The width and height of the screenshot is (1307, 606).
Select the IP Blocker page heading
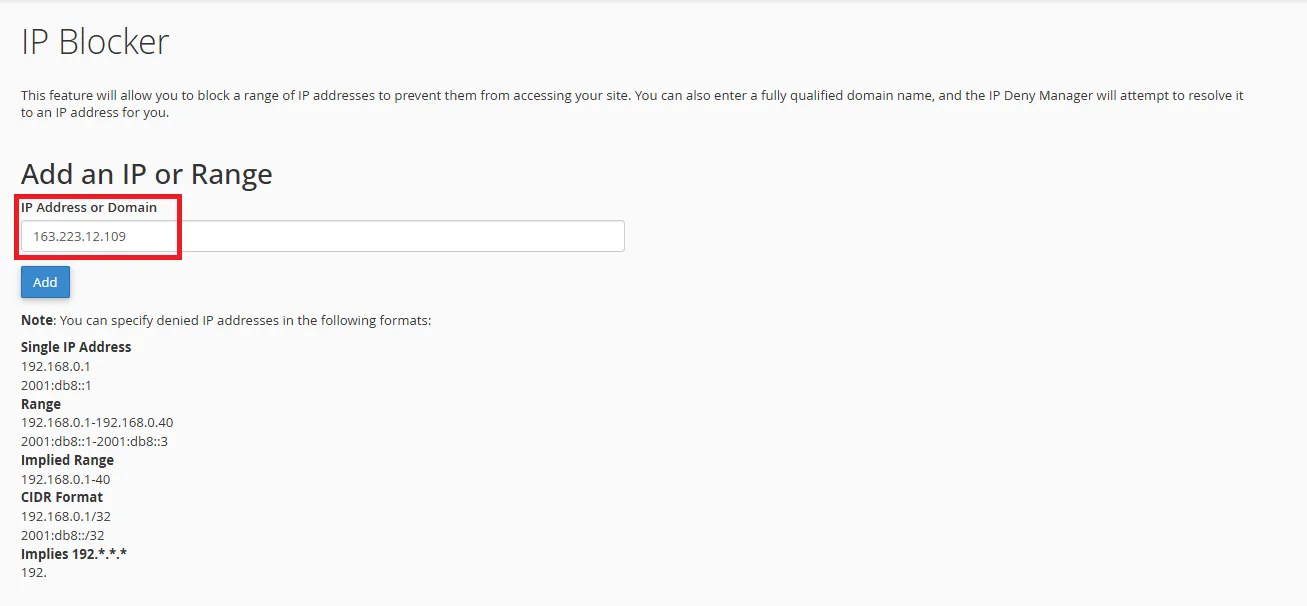(x=95, y=42)
